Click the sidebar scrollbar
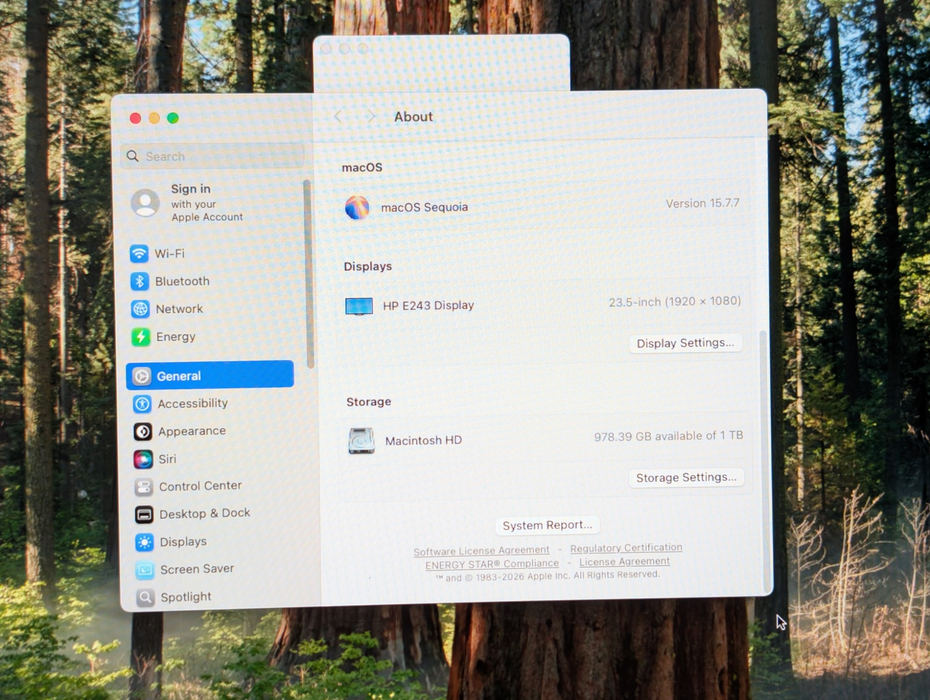930x700 pixels. (308, 274)
